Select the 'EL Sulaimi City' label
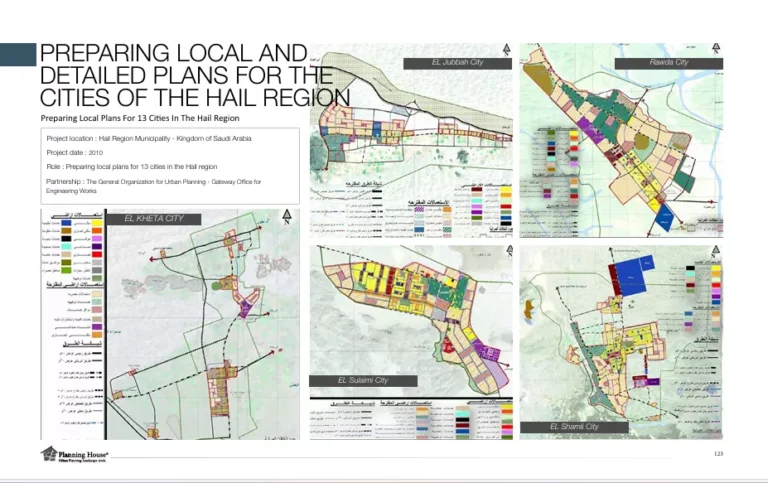Image resolution: width=768 pixels, height=483 pixels. tap(363, 381)
